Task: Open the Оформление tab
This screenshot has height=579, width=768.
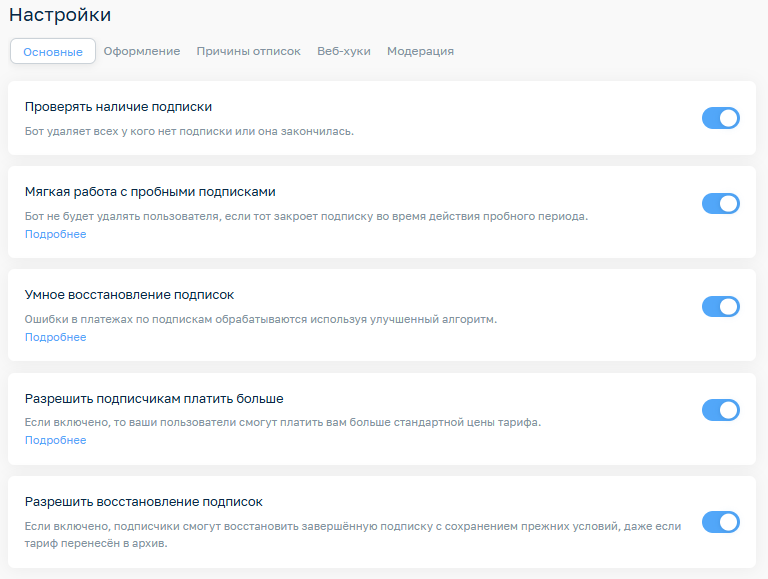Action: (142, 51)
